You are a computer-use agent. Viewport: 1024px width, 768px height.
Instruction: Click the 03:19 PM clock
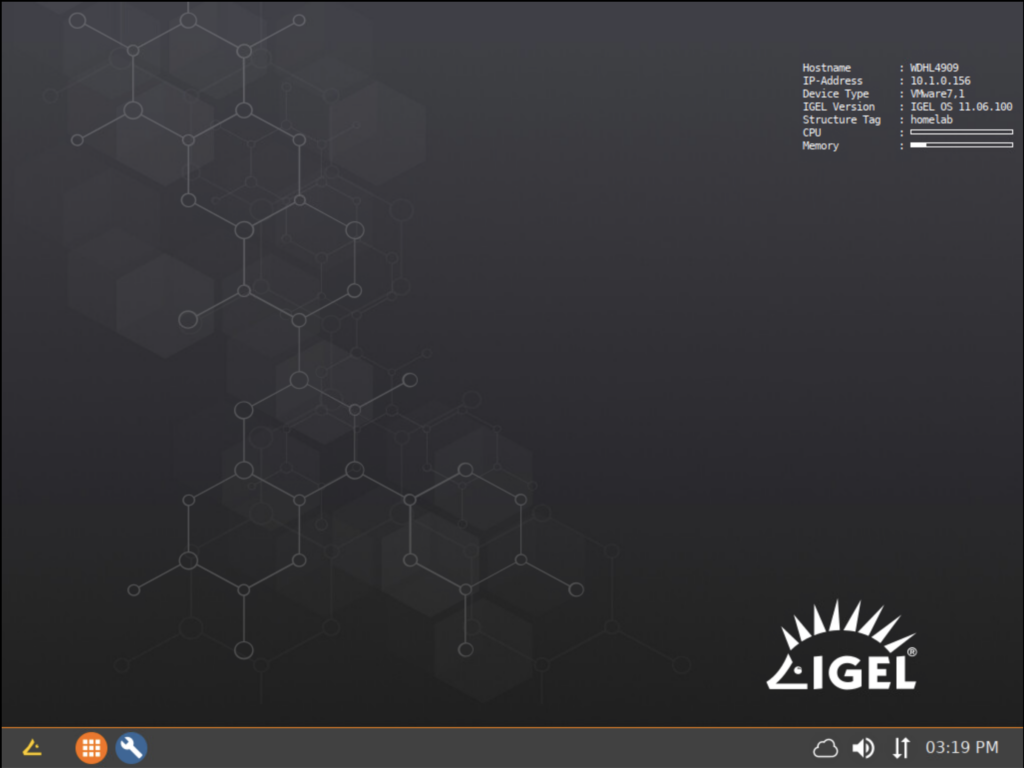[x=962, y=747]
